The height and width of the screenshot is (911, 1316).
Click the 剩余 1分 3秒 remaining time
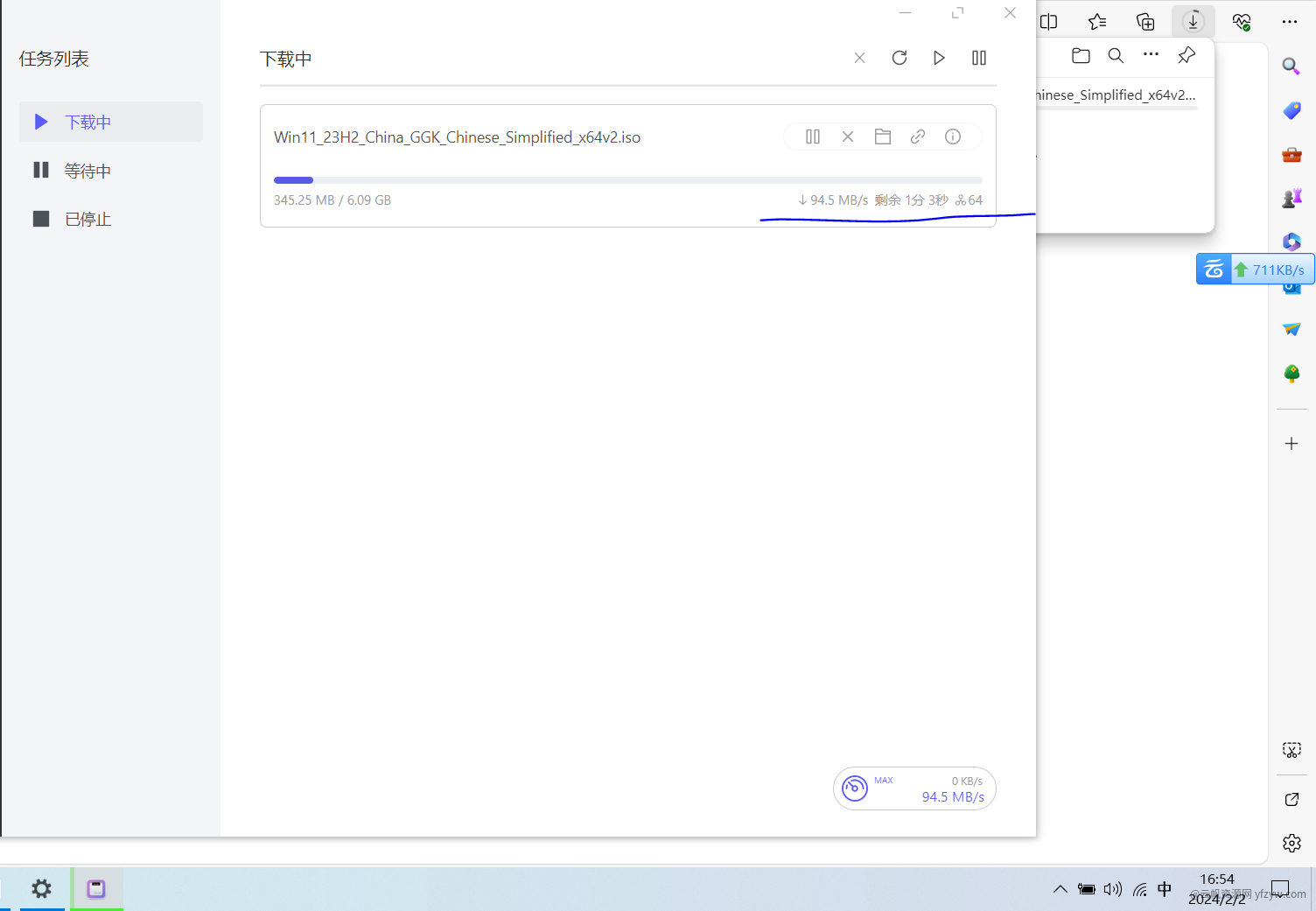point(912,200)
